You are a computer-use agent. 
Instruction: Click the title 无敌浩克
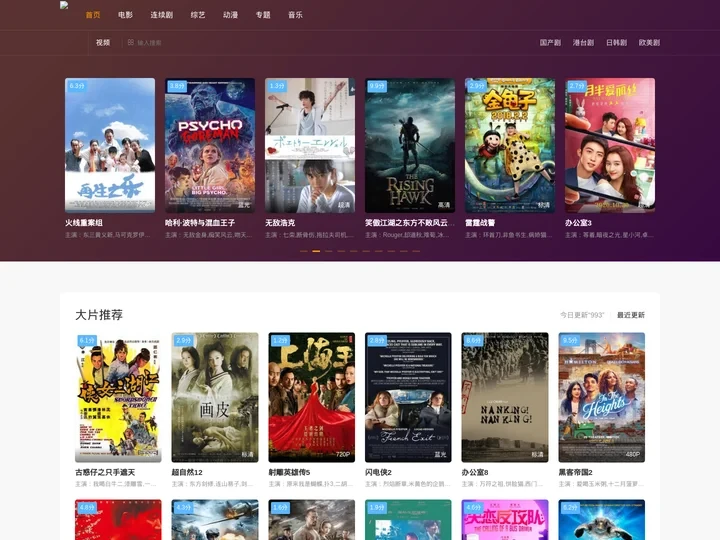pos(280,223)
